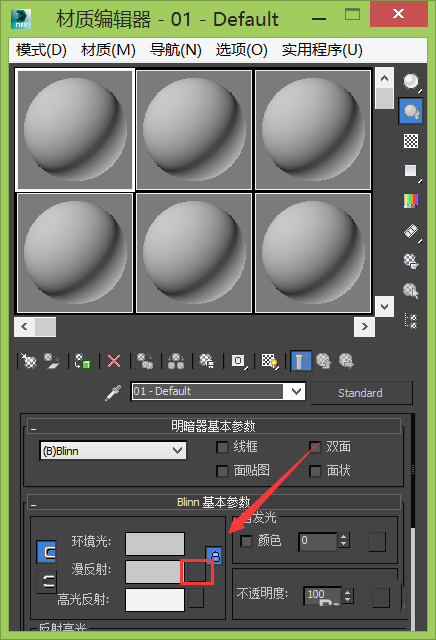Enable the 双面 checkbox
436x640 pixels.
315,447
